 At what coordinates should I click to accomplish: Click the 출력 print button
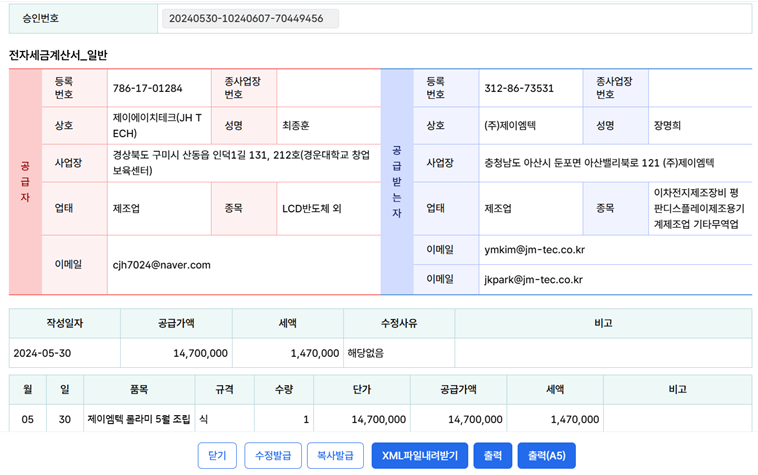[x=491, y=455]
